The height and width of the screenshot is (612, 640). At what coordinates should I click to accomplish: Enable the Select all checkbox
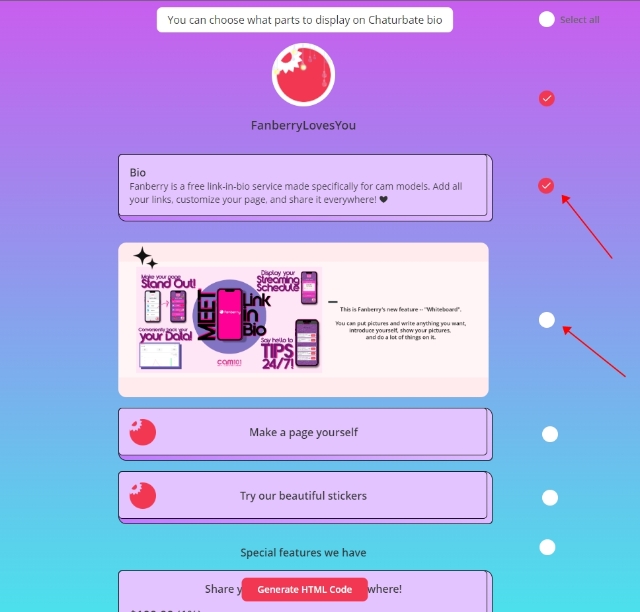coord(546,19)
